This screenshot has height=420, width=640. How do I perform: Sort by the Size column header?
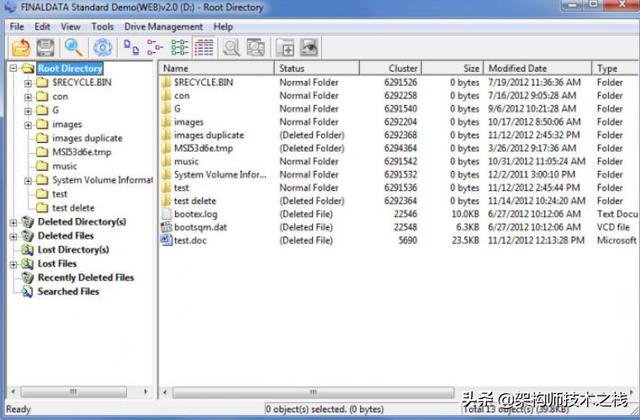coord(452,68)
